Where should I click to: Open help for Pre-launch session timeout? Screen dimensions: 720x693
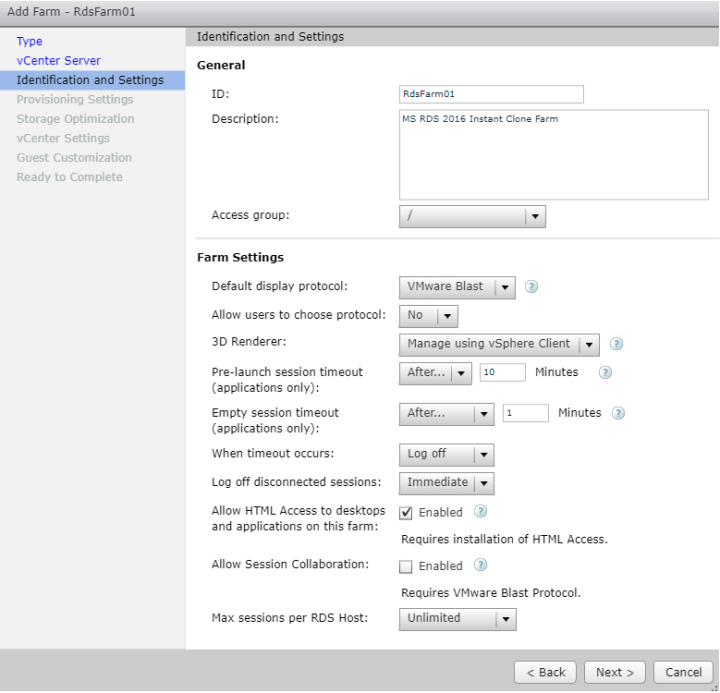point(604,373)
